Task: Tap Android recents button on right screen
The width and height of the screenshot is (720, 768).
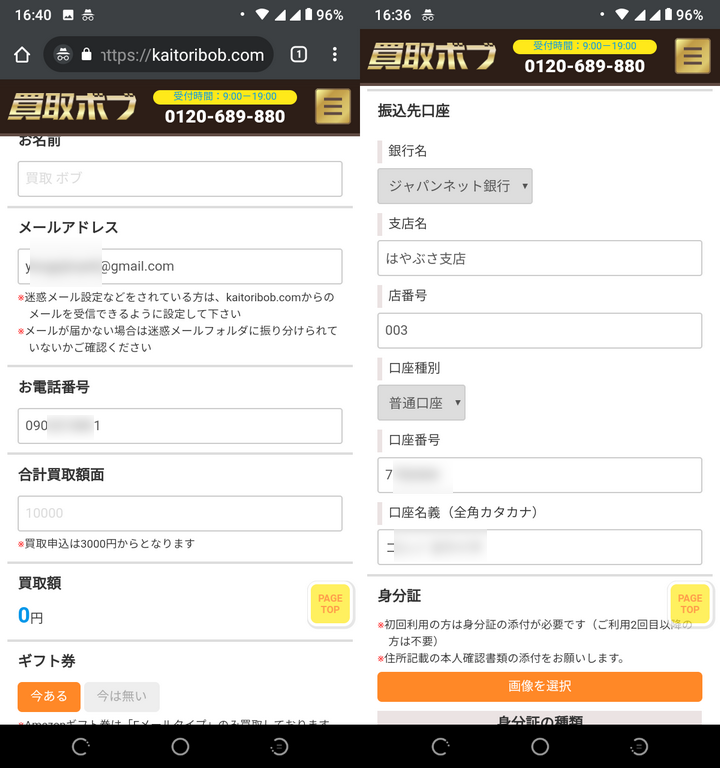Action: 639,746
